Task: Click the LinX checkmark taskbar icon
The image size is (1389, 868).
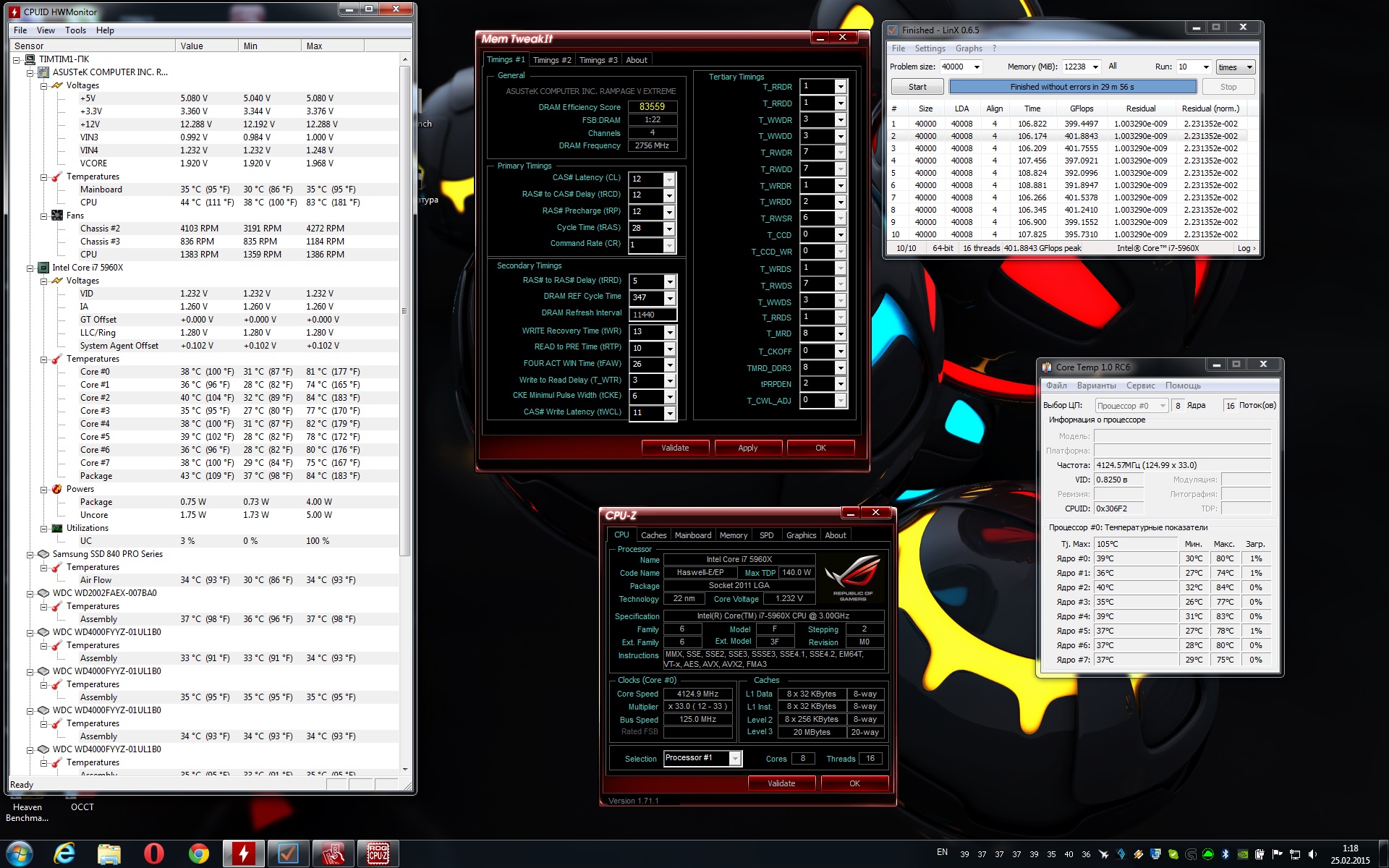Action: pyautogui.click(x=288, y=854)
